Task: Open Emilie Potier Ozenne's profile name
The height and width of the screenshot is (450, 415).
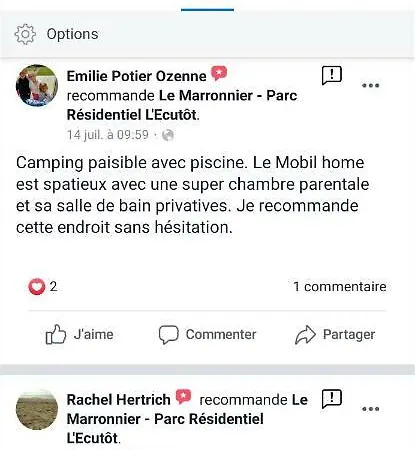Action: 136,76
